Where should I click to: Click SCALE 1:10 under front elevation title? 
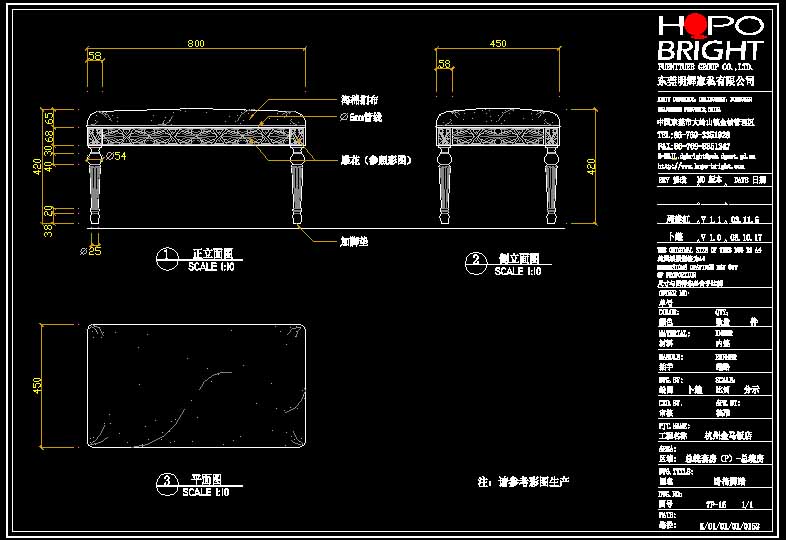(211, 267)
